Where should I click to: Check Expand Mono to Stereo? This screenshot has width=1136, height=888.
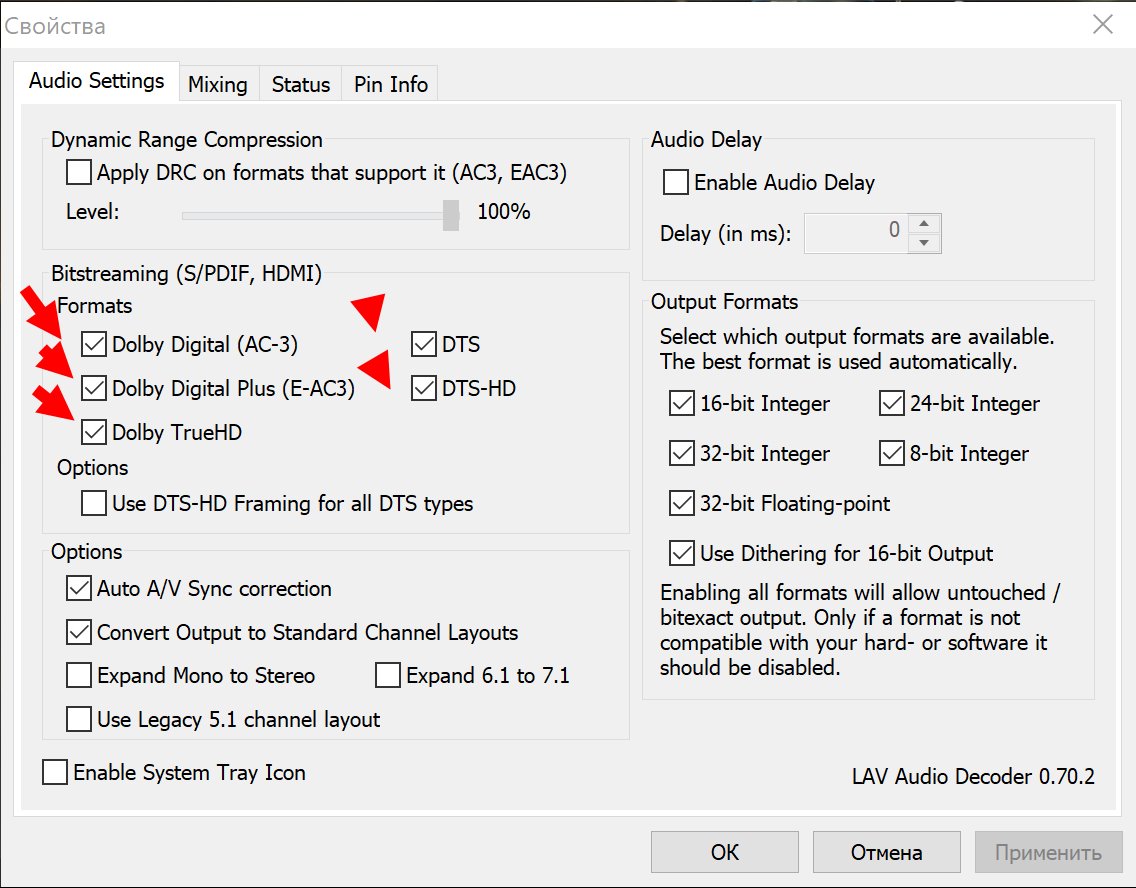pos(79,676)
